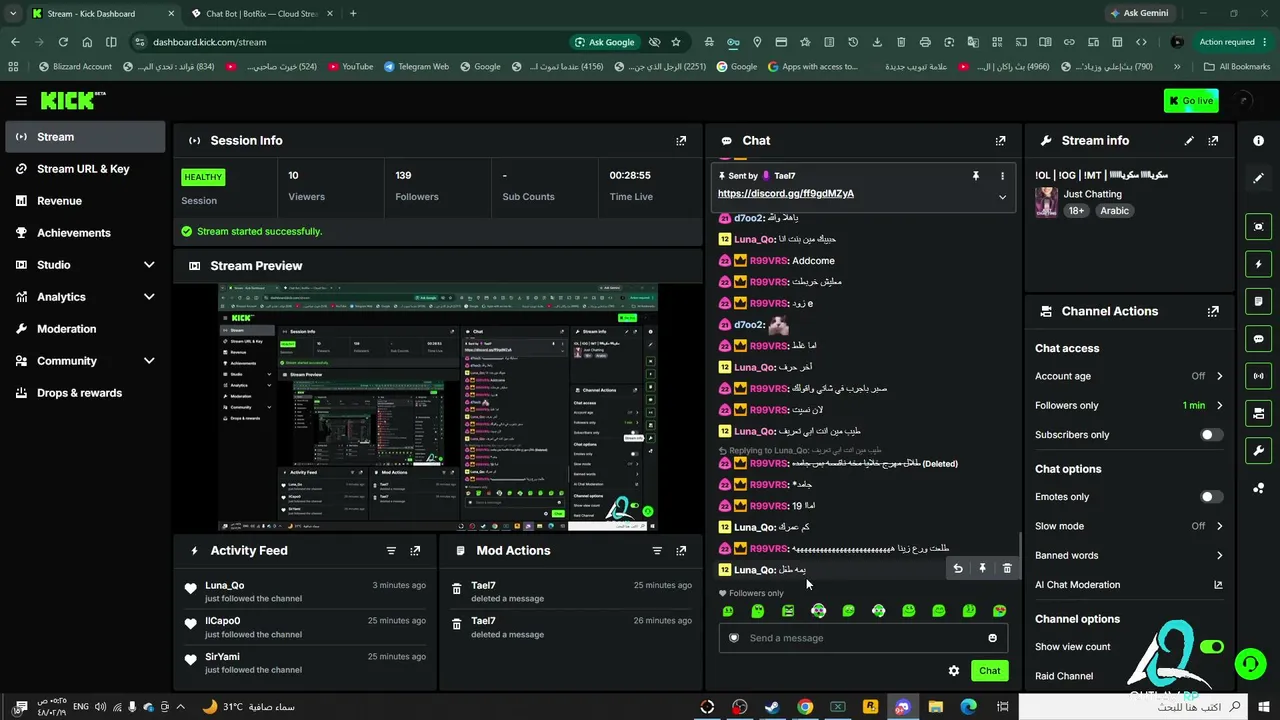Open the YouTube bookmark
This screenshot has height=720, width=1280.
coord(349,67)
